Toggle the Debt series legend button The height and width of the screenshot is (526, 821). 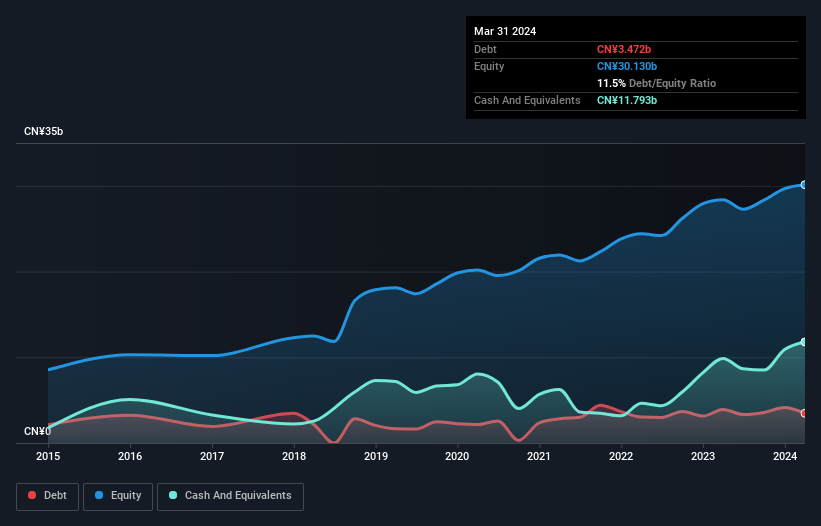tap(48, 496)
